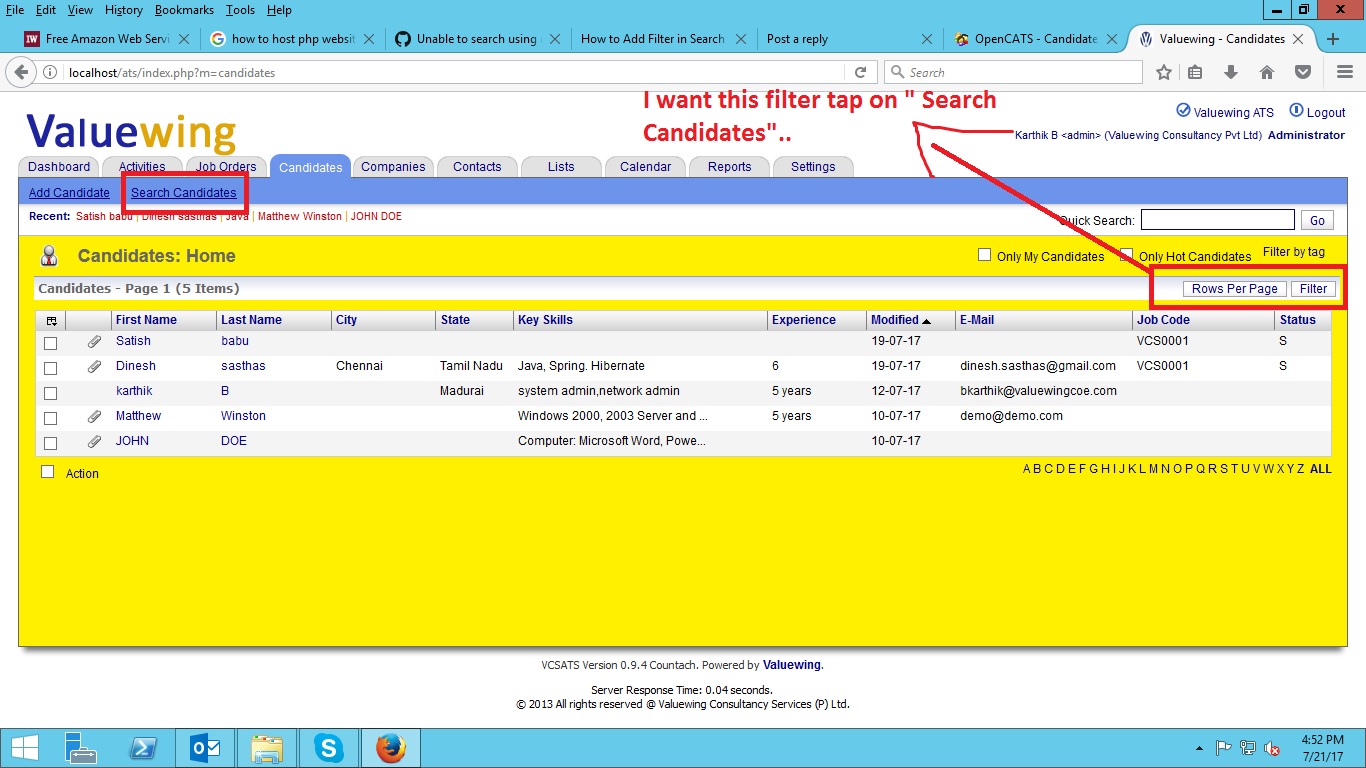Open the Filter by tag link
The image size is (1366, 768).
[1294, 252]
